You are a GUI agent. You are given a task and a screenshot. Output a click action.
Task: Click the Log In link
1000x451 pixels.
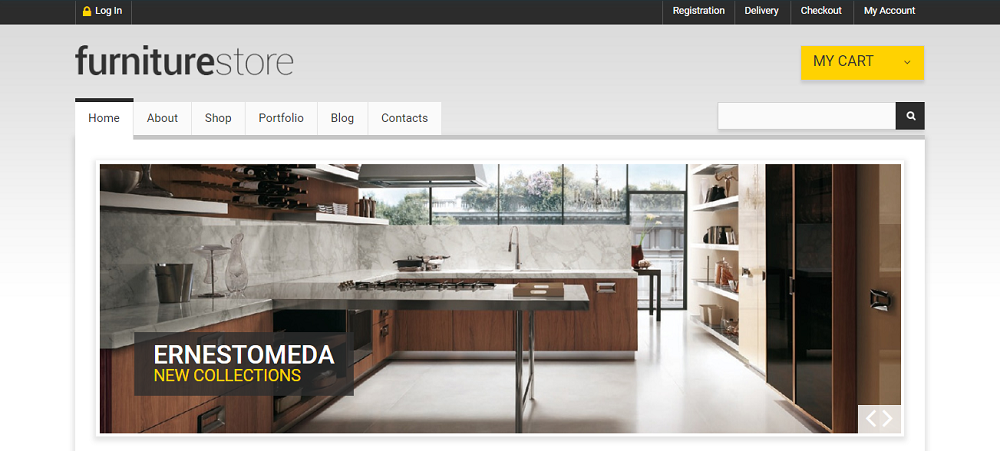click(108, 11)
